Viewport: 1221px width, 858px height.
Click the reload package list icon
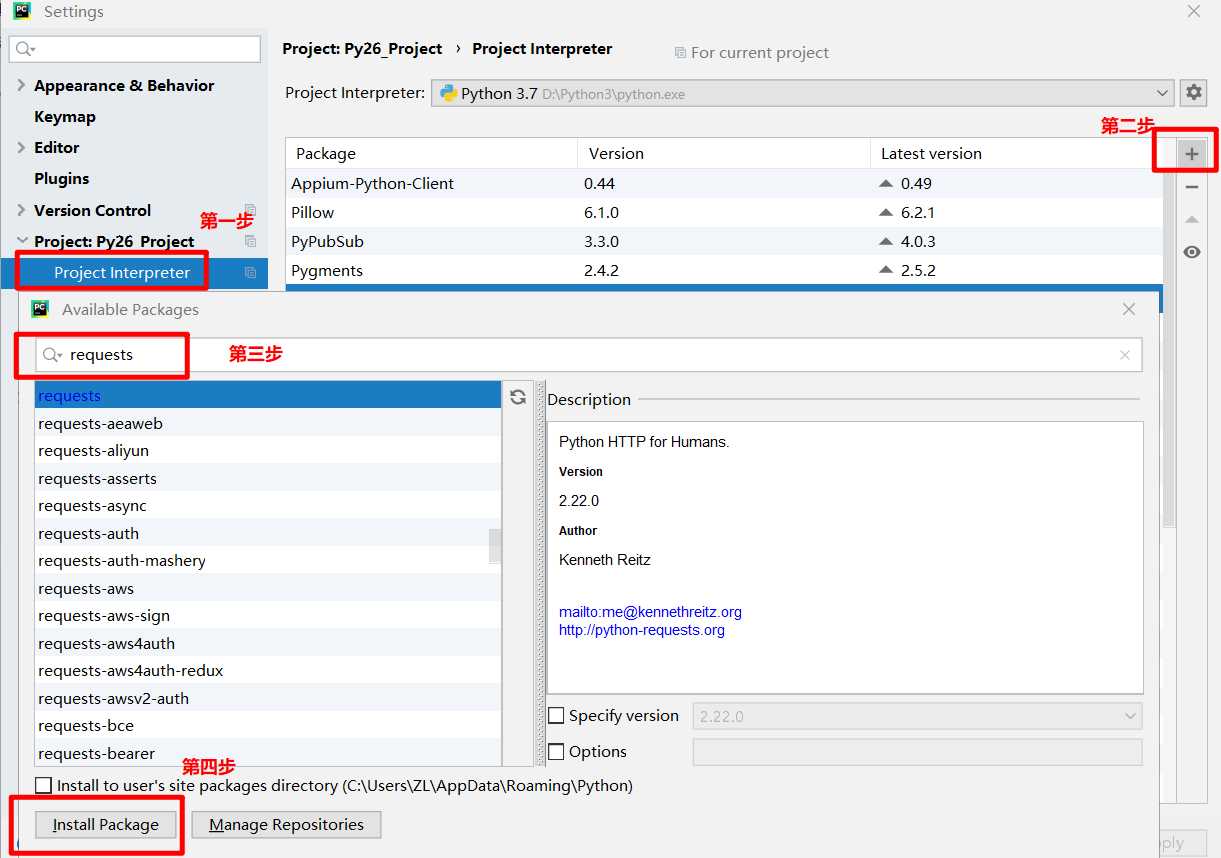[x=518, y=397]
